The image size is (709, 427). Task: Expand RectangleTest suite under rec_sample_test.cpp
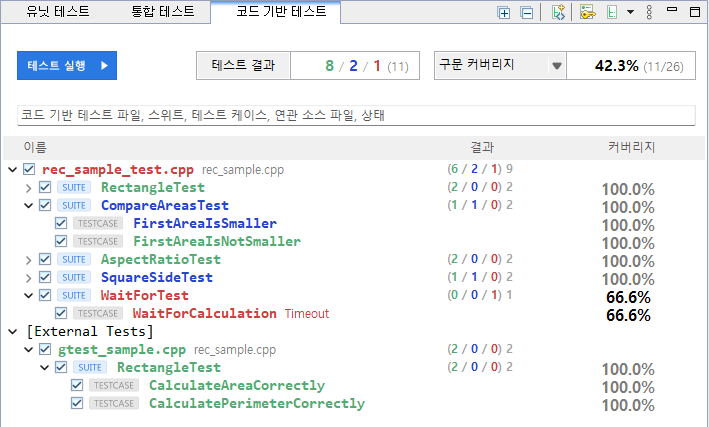pos(28,188)
